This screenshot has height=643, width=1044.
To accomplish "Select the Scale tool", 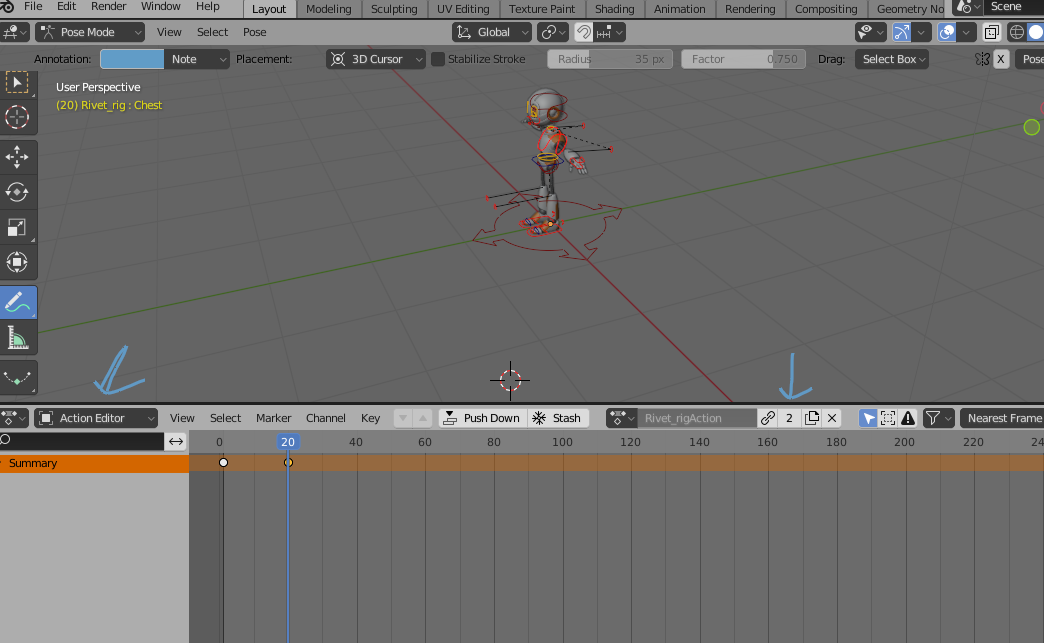I will click(17, 227).
